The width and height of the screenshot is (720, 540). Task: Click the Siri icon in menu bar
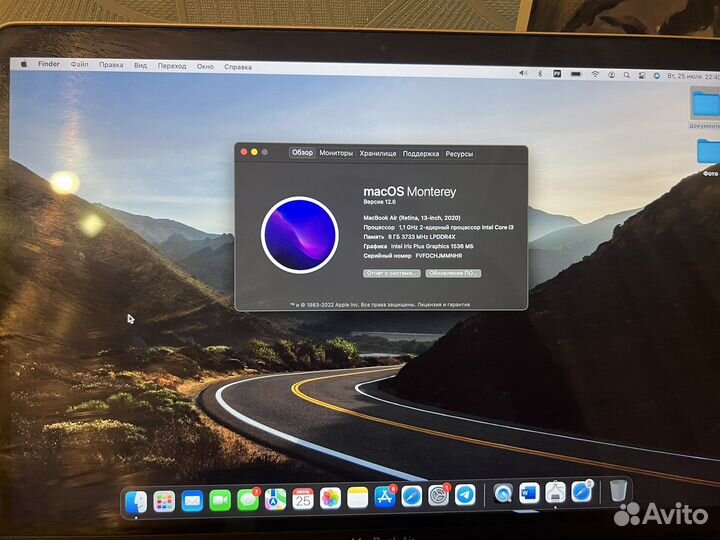pyautogui.click(x=657, y=75)
